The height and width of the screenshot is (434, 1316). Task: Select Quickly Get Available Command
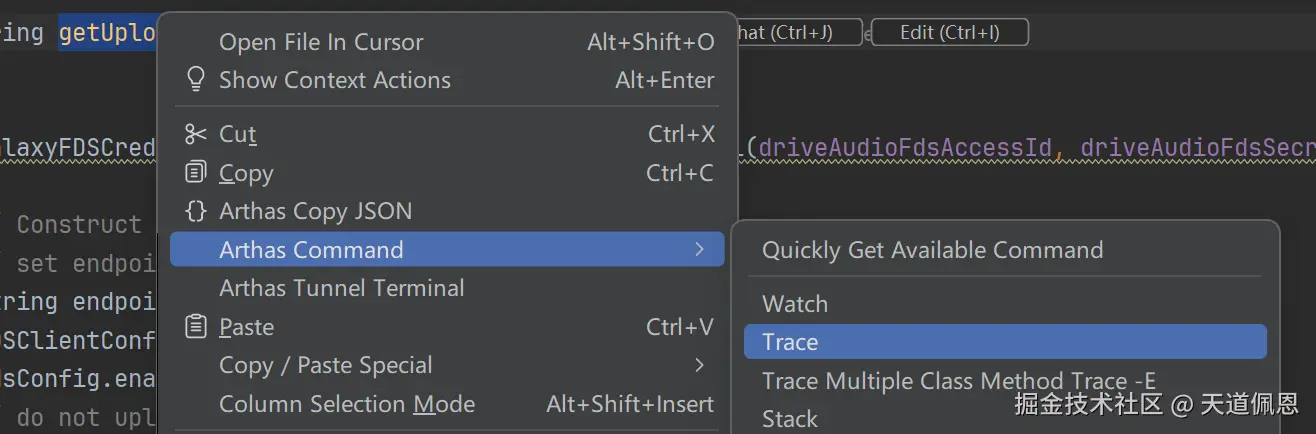point(932,250)
